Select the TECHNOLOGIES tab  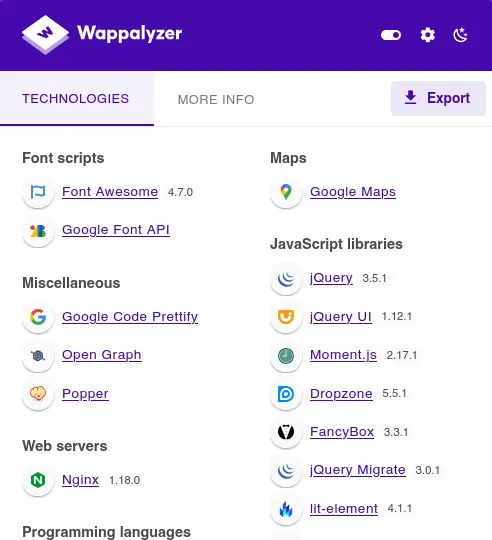click(x=76, y=99)
